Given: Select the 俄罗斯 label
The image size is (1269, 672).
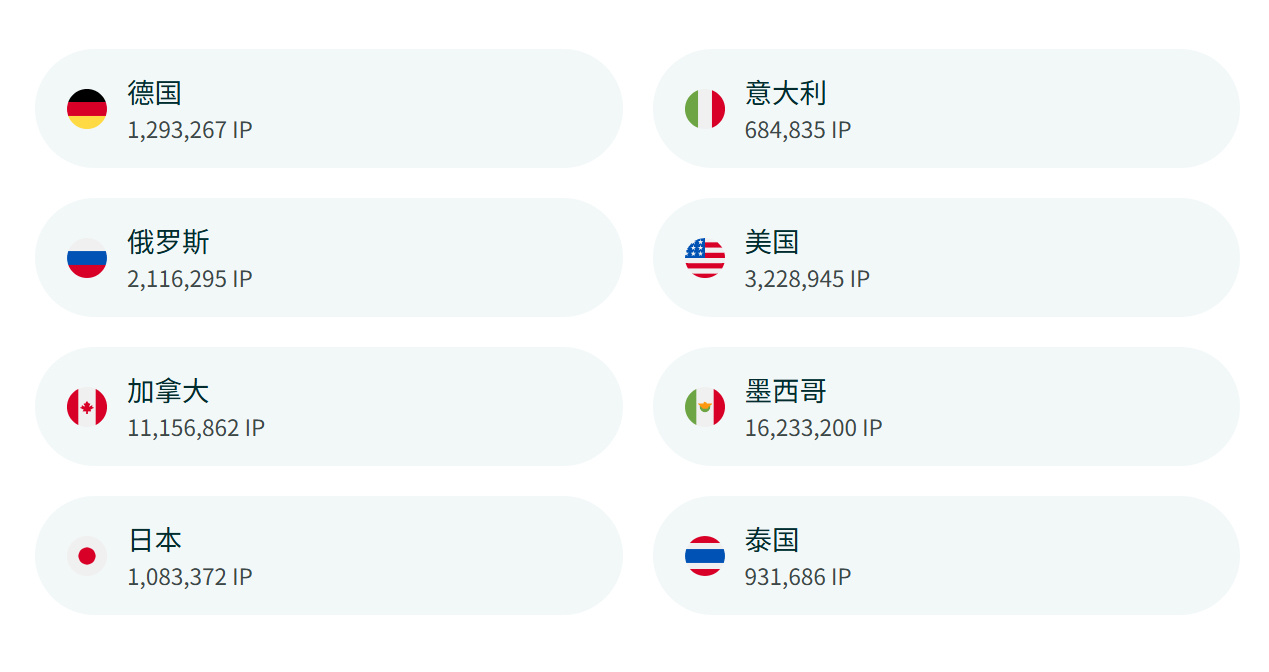Looking at the screenshot, I should coord(168,243).
